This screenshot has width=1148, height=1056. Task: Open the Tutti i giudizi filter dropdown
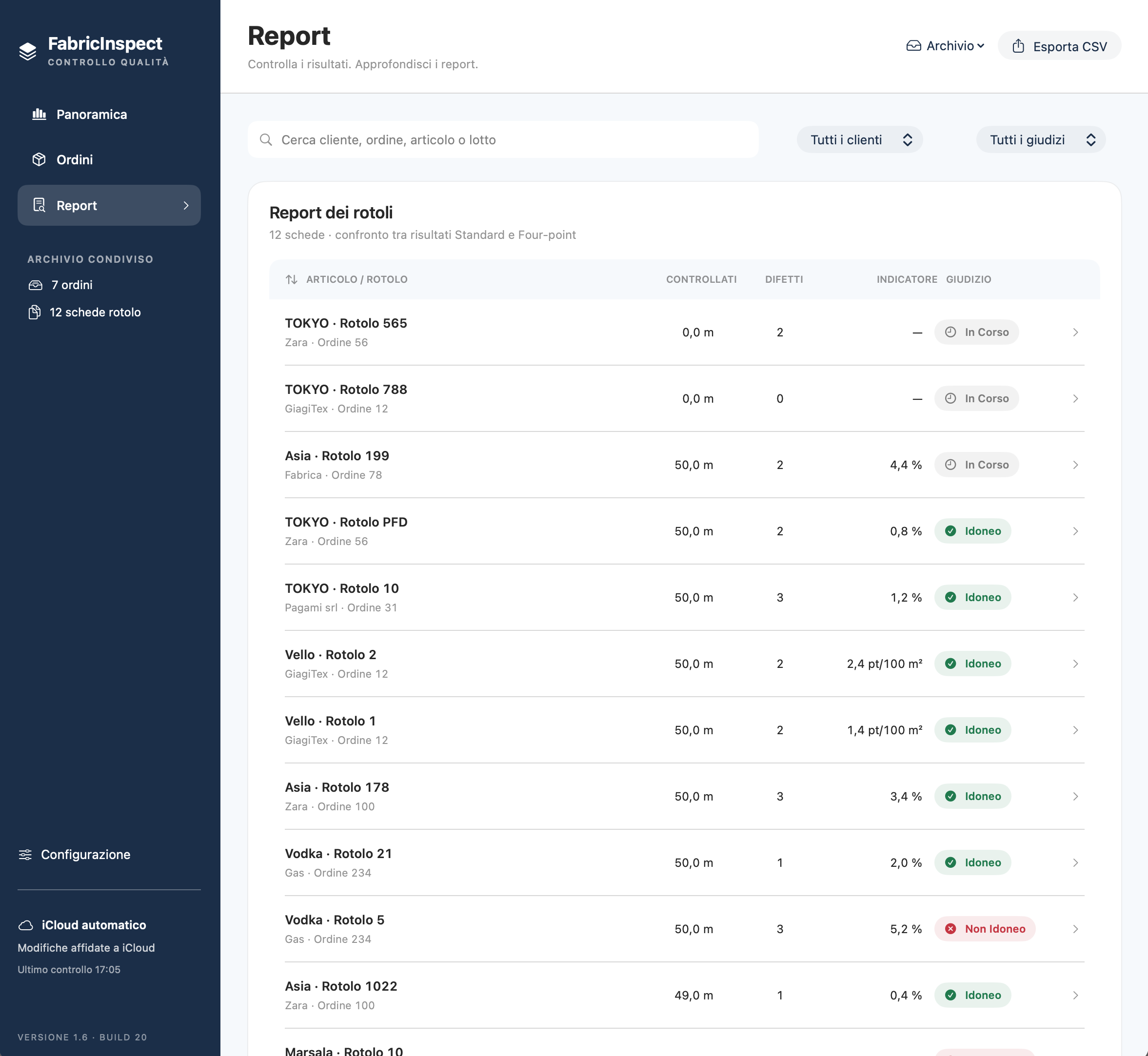(x=1041, y=140)
